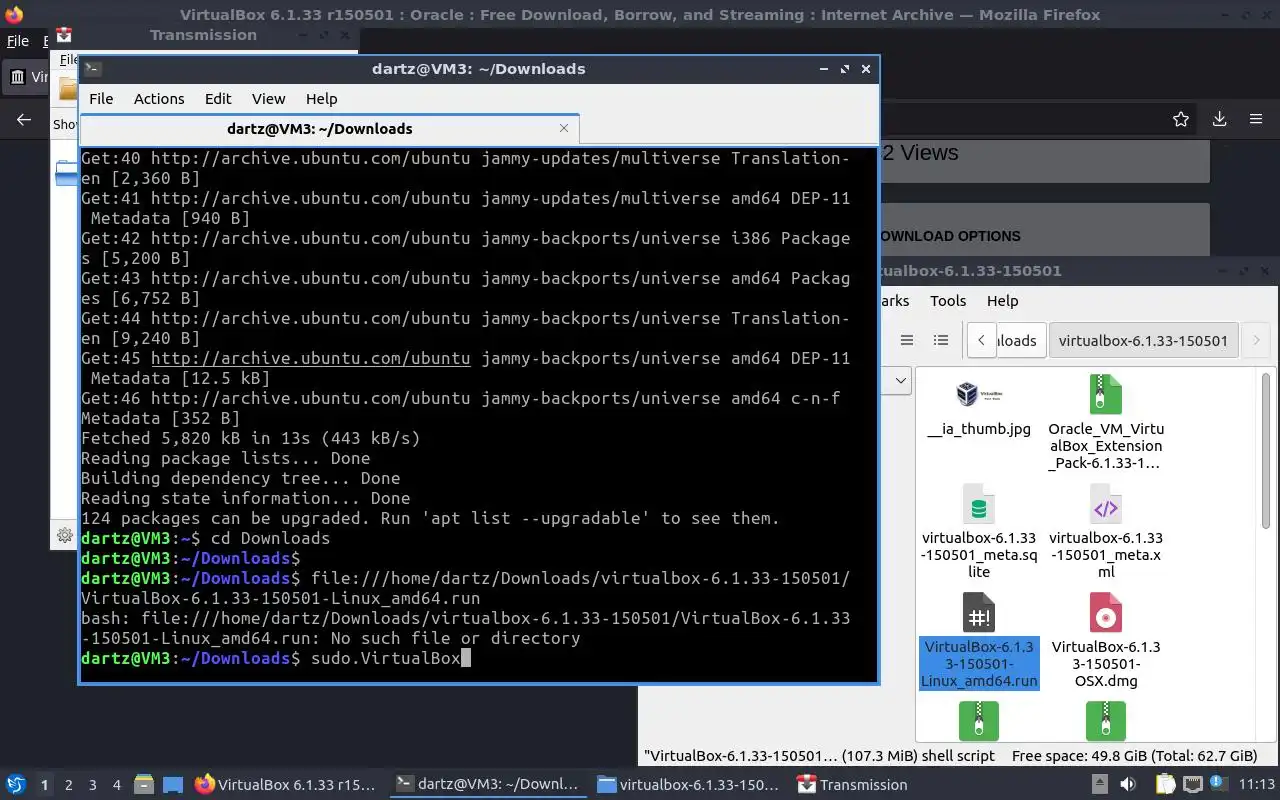Switch to workspace 3
The height and width of the screenshot is (800, 1280).
click(93, 785)
